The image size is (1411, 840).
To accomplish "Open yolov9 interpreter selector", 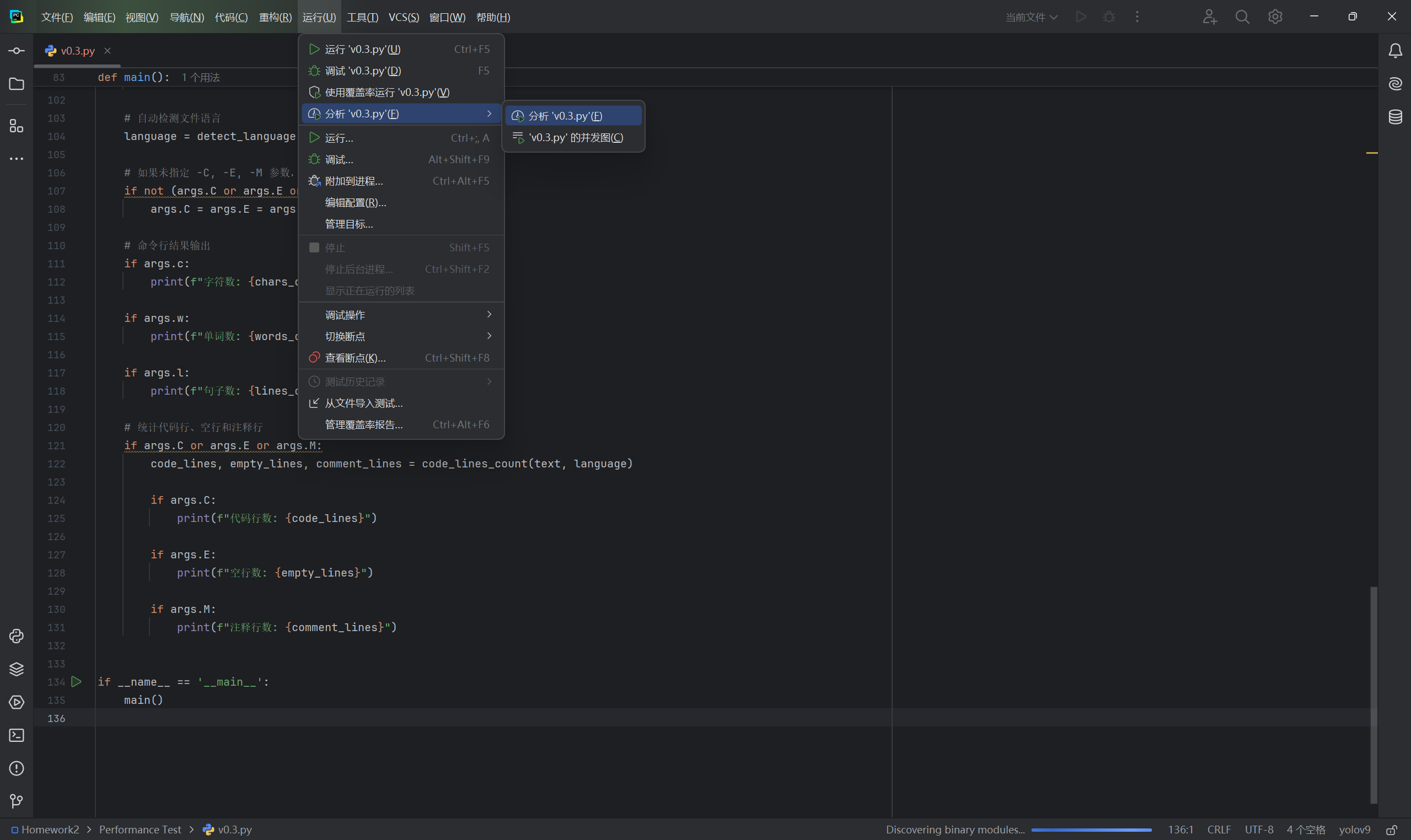I will [1354, 830].
